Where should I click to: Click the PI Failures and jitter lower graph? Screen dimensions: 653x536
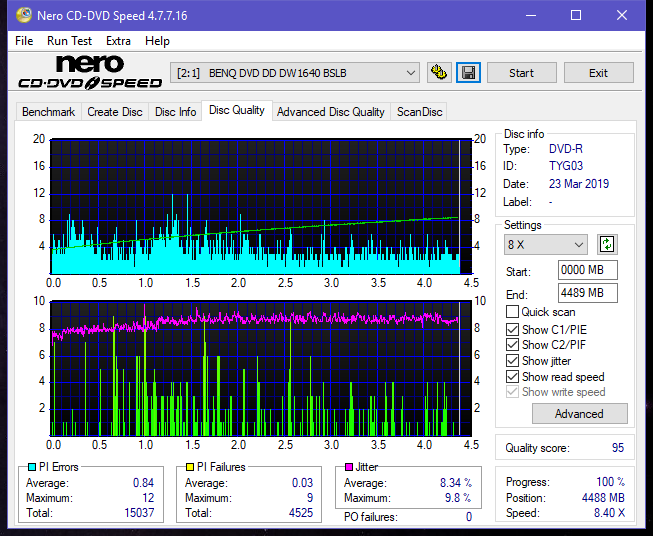(x=261, y=368)
